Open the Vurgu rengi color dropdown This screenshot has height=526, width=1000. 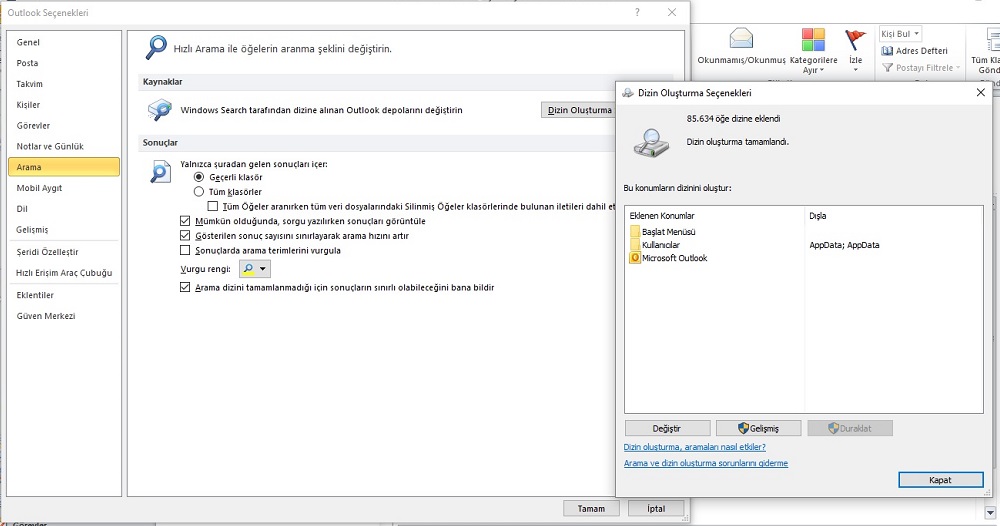pyautogui.click(x=255, y=268)
